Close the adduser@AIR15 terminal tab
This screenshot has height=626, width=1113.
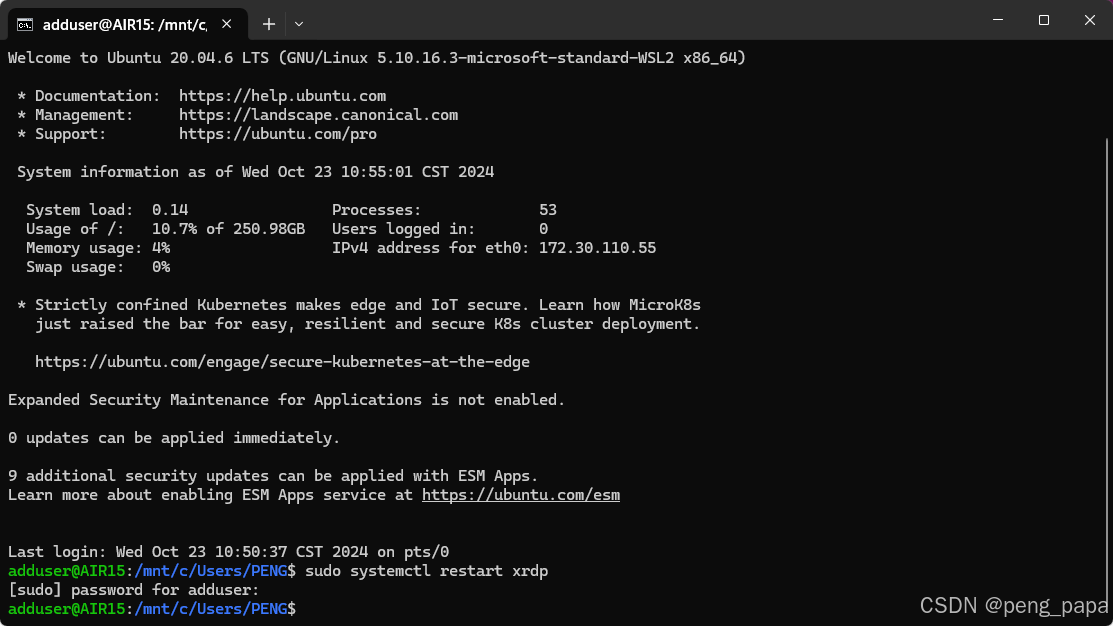tap(226, 24)
